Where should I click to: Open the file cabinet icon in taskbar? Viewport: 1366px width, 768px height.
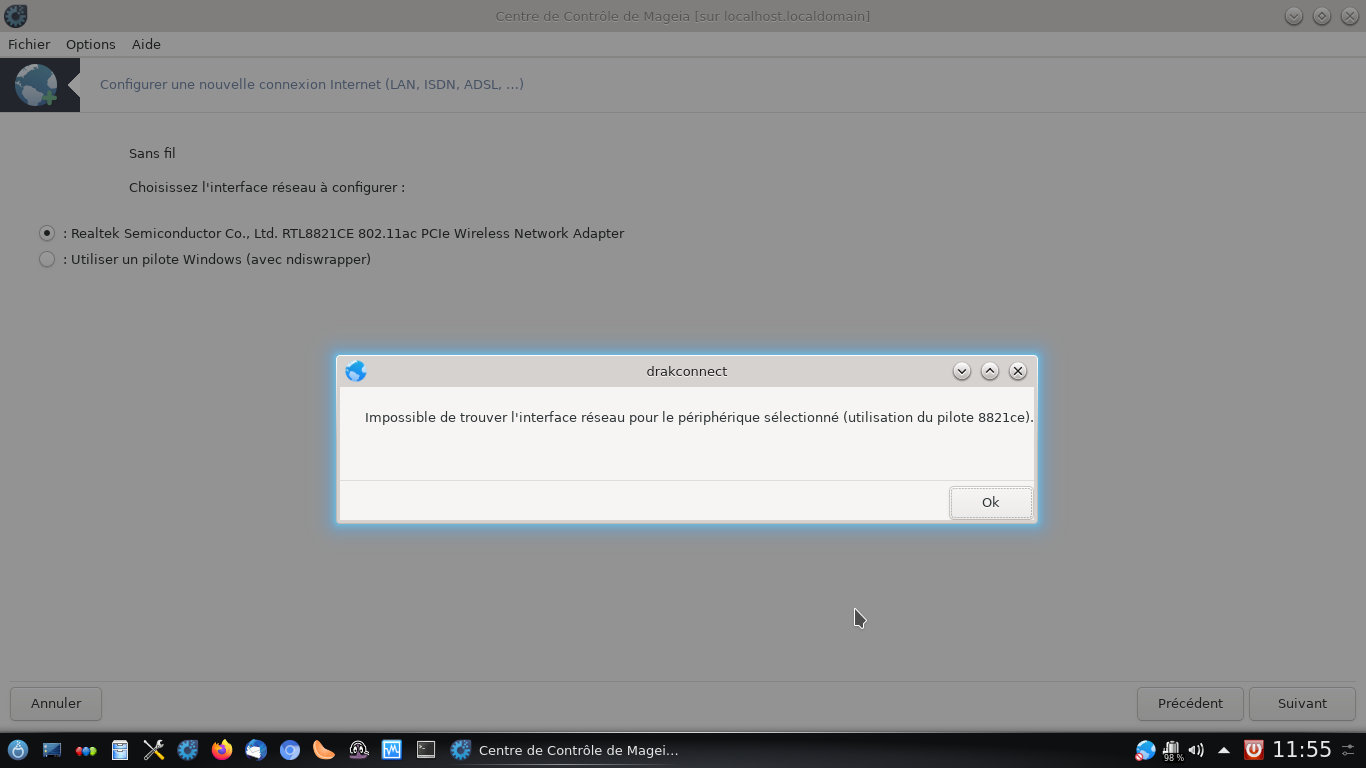pyautogui.click(x=120, y=750)
